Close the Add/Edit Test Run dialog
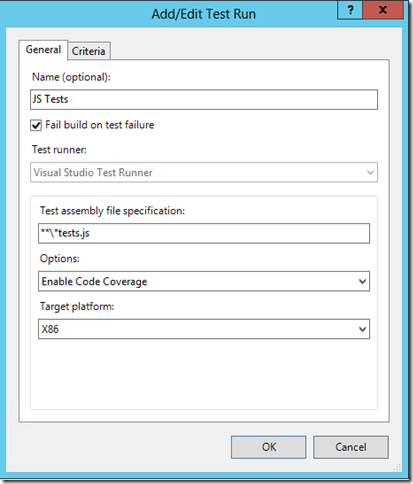The width and height of the screenshot is (413, 484). (383, 10)
